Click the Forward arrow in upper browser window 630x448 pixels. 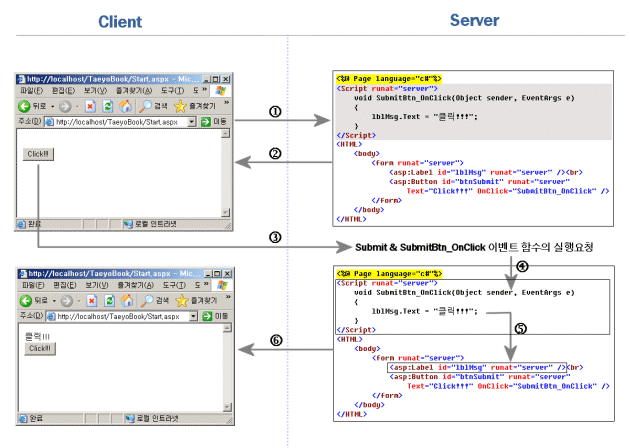pos(65,106)
